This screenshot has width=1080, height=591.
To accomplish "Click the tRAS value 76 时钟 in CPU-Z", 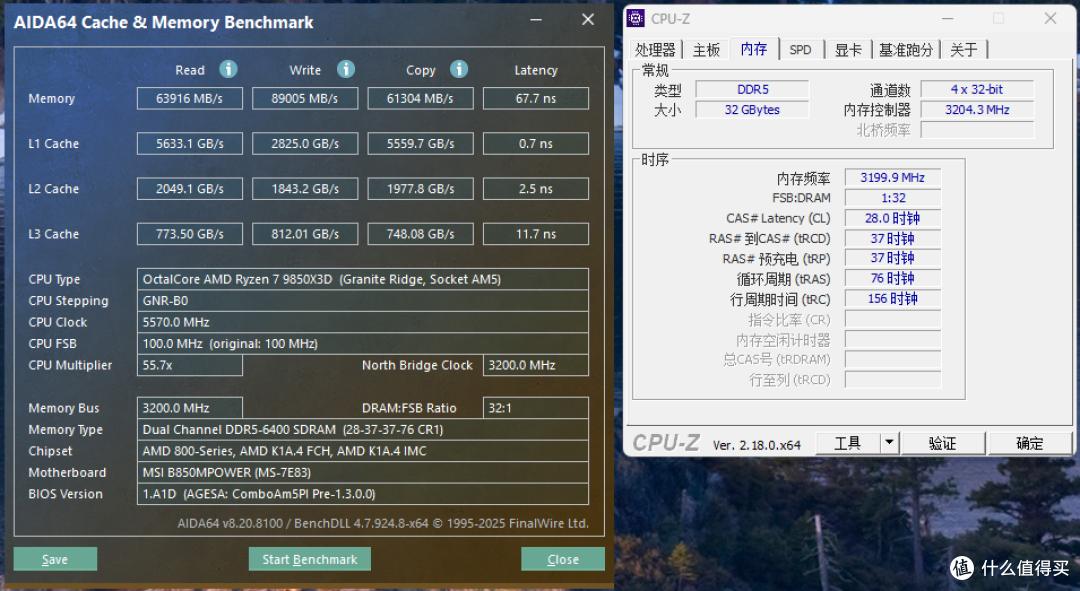I will 893,278.
